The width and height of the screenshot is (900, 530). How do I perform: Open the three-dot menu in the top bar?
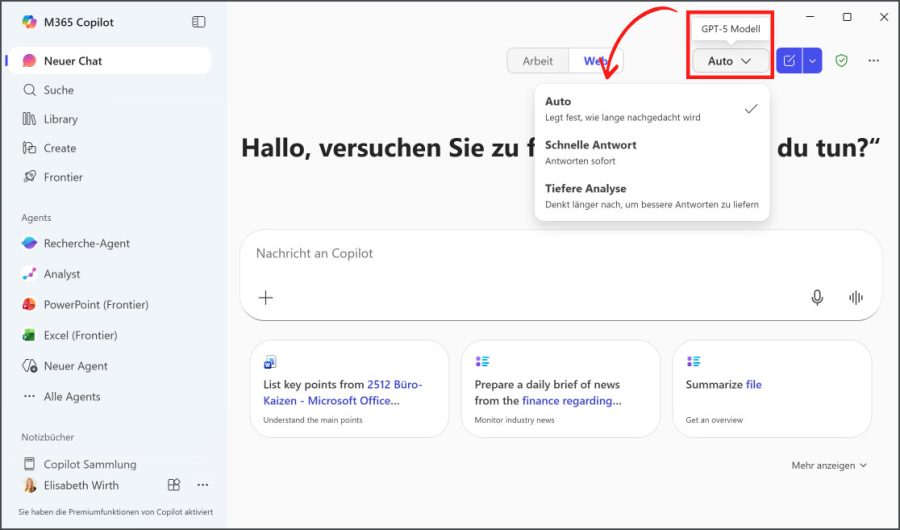coord(873,61)
